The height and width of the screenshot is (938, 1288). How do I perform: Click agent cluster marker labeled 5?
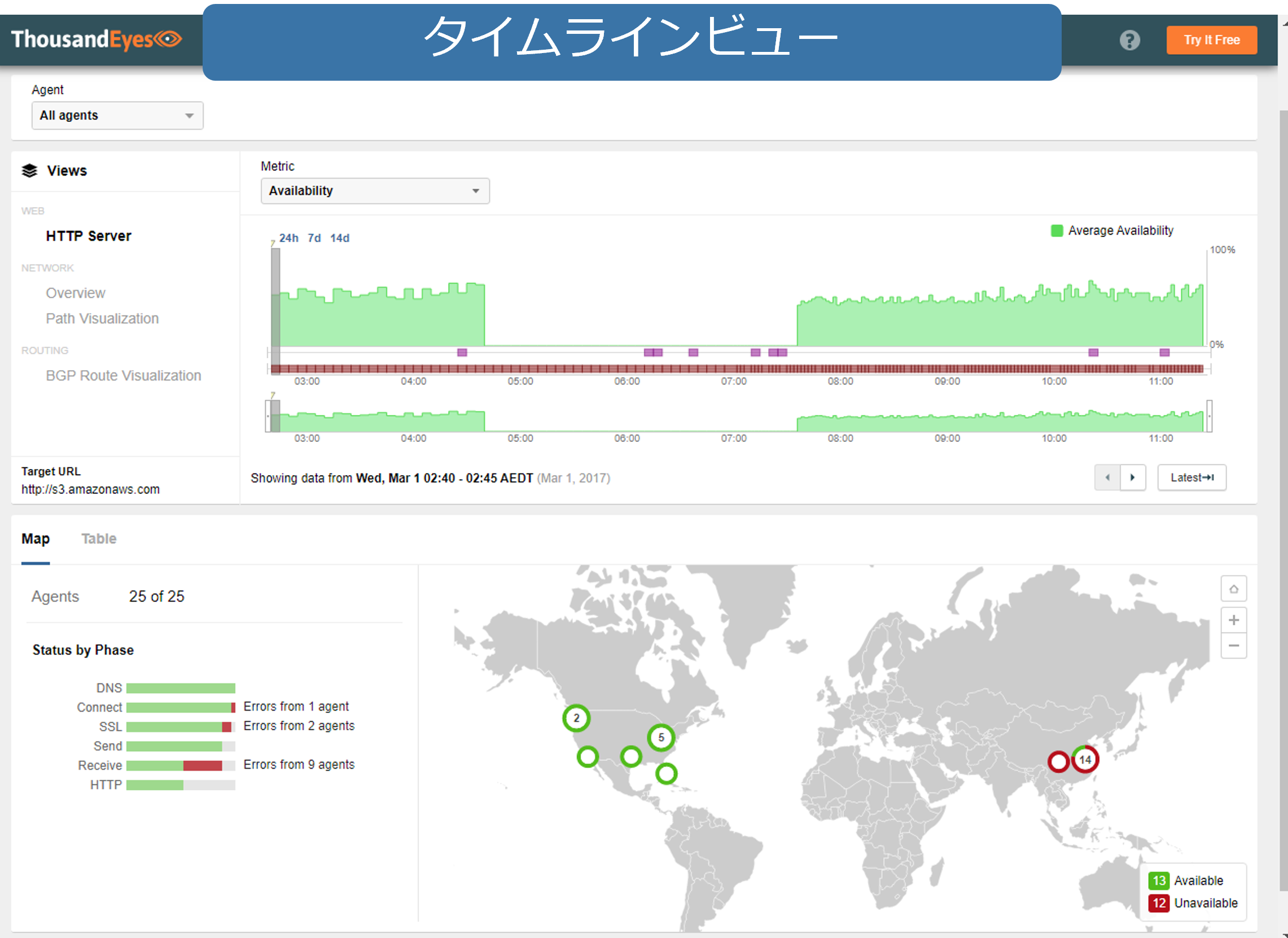[660, 738]
